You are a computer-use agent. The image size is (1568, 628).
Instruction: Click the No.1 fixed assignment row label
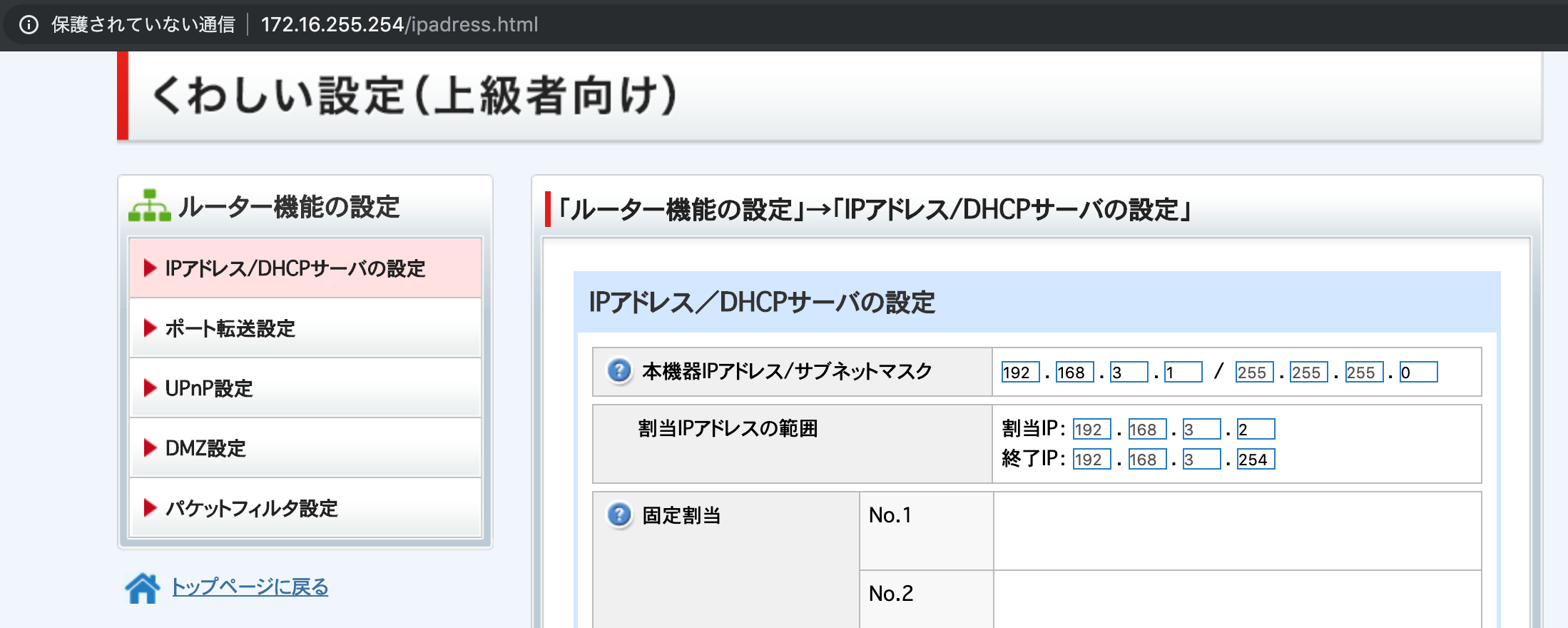coord(890,515)
